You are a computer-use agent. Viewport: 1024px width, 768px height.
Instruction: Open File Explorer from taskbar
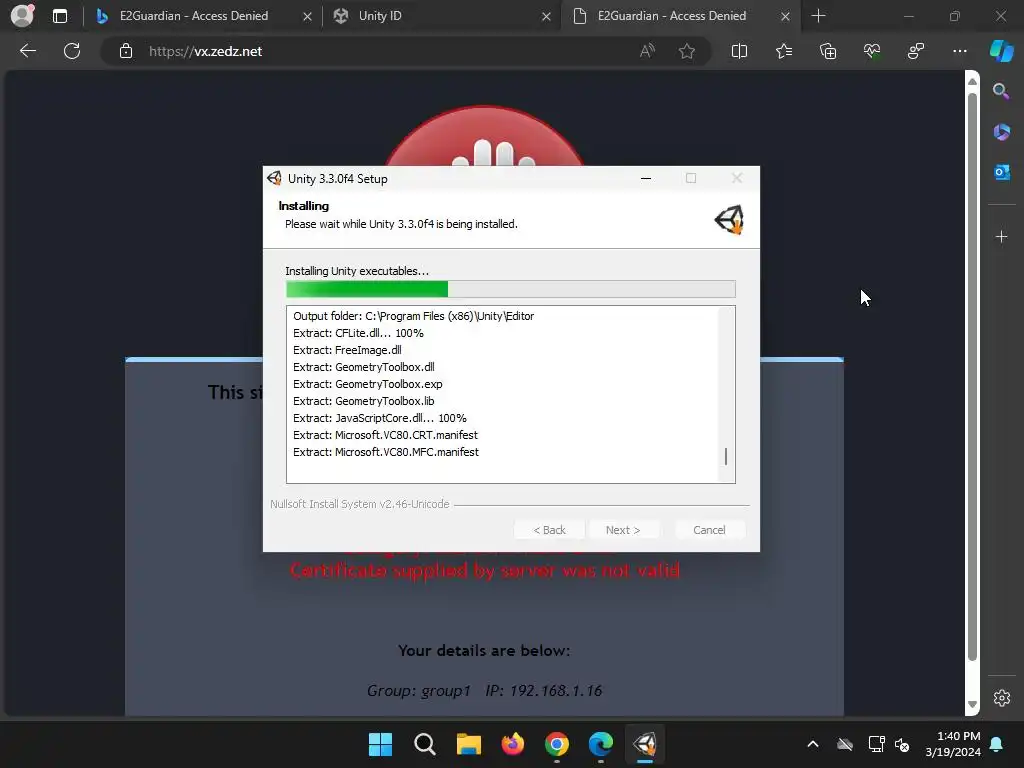click(468, 744)
